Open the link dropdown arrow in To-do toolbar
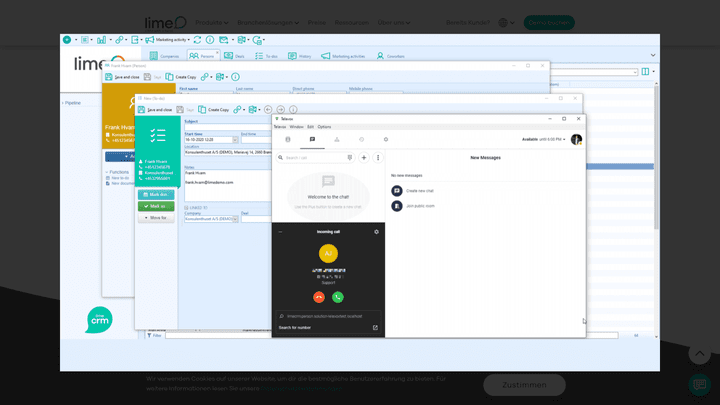Image resolution: width=720 pixels, height=405 pixels. [244, 110]
